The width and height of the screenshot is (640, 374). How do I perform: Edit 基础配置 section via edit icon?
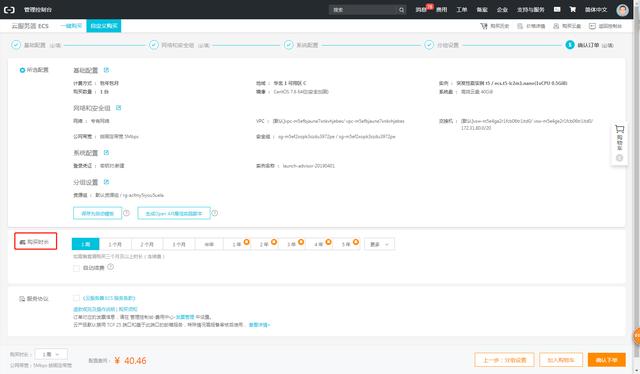click(106, 70)
